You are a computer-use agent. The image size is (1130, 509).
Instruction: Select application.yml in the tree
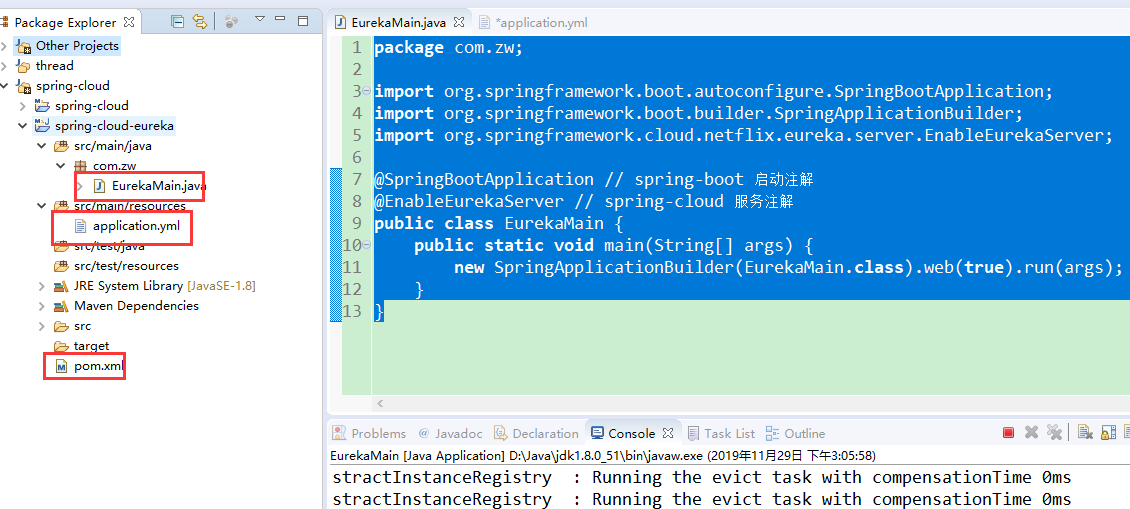coord(135,226)
